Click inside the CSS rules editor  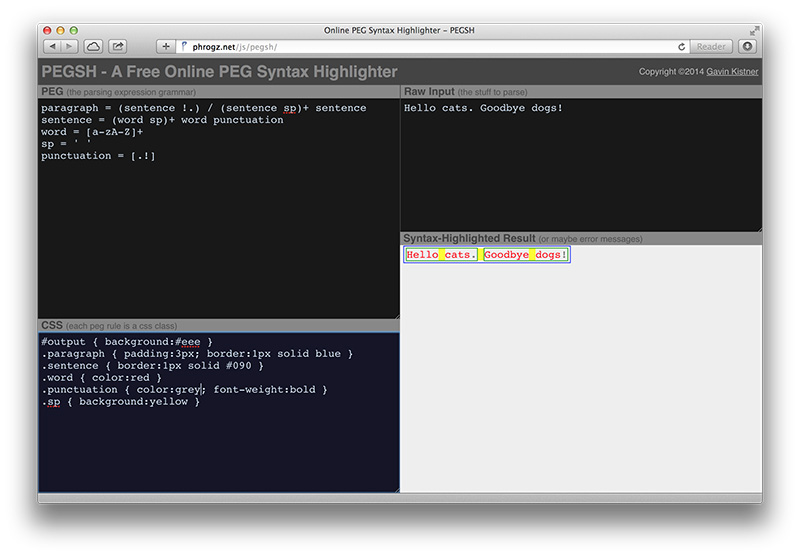[218, 412]
